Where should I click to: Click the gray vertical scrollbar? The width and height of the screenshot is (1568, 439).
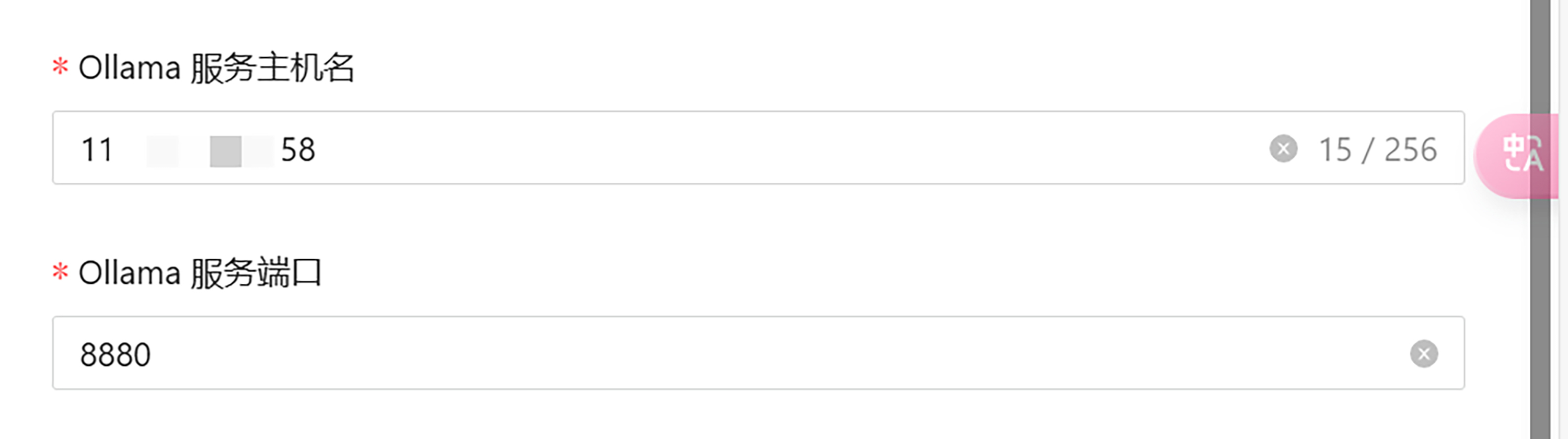pyautogui.click(x=1540, y=219)
